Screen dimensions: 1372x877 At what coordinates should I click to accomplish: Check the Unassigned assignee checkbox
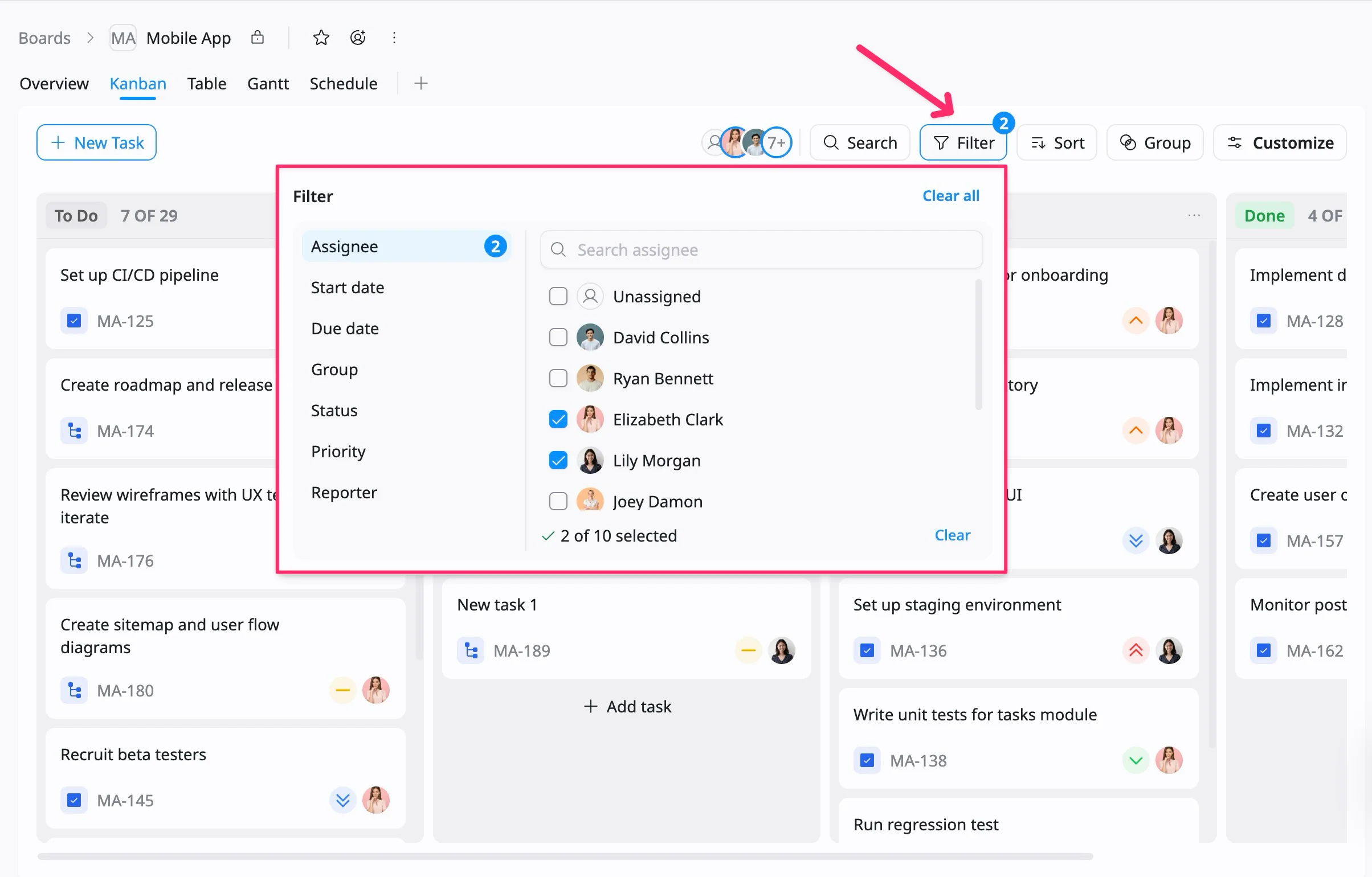558,296
